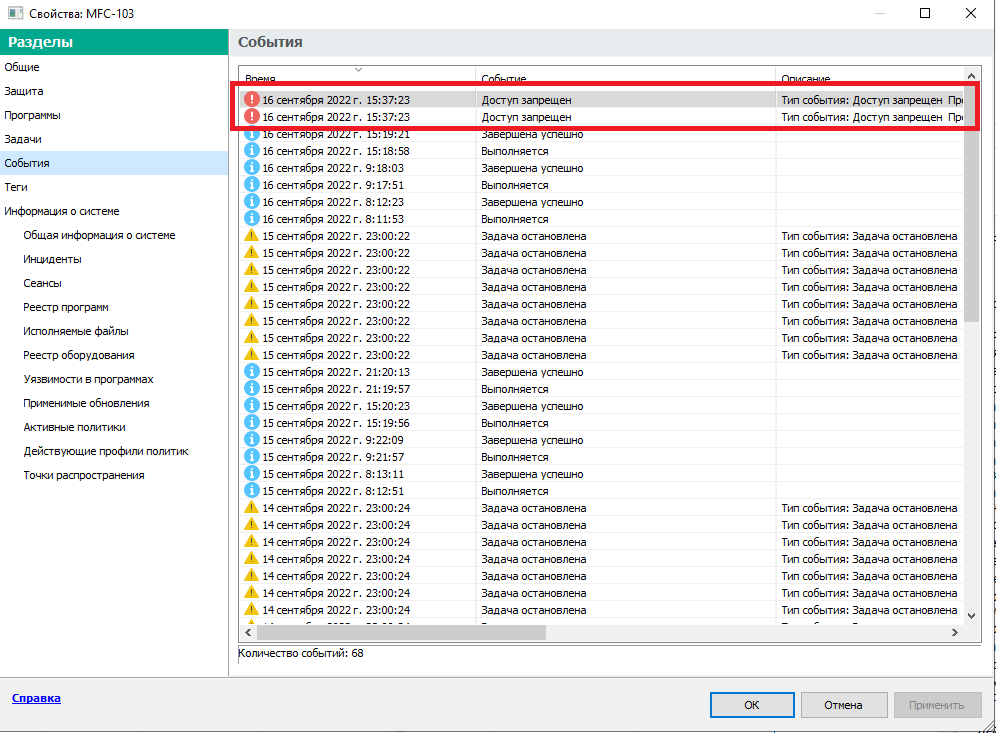Open the Исполняемые файлы subsection
The height and width of the screenshot is (733, 996).
point(76,331)
